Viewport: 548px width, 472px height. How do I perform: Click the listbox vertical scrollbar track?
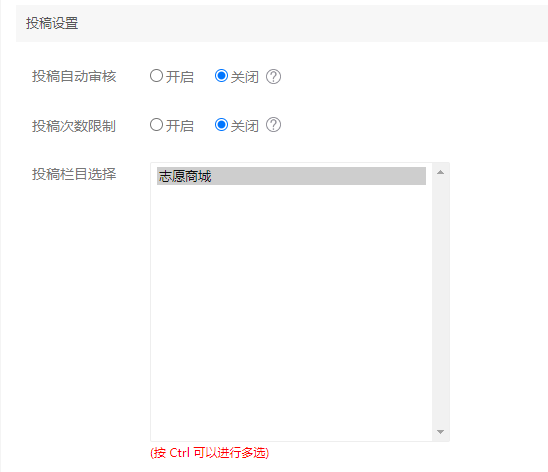pyautogui.click(x=440, y=302)
